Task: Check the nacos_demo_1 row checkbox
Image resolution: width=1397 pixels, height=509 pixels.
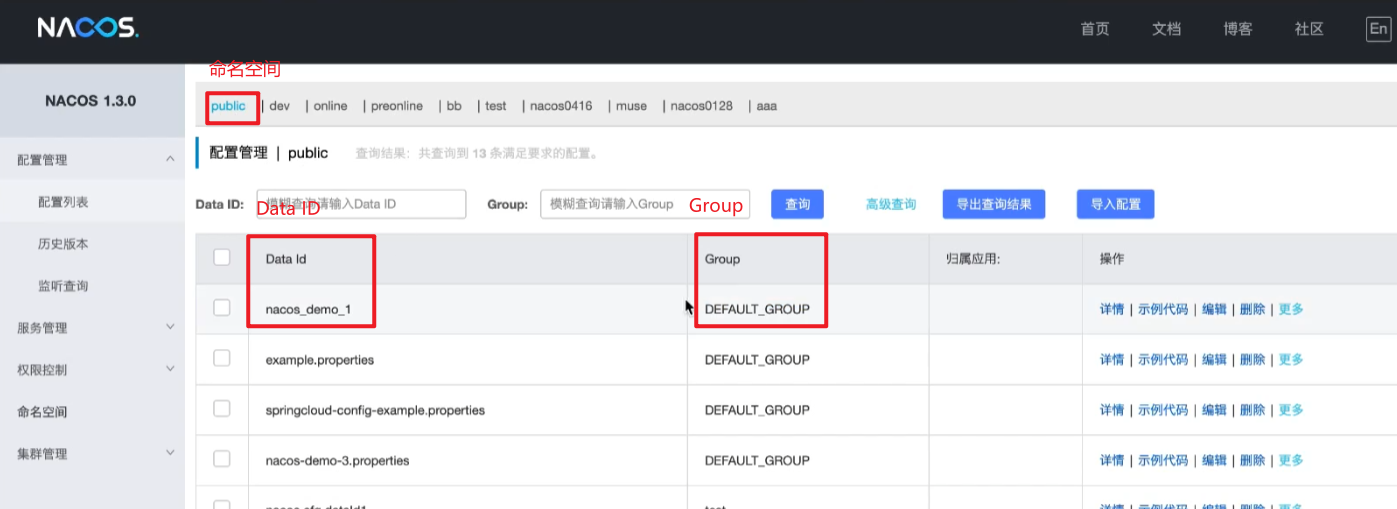Action: tap(222, 308)
